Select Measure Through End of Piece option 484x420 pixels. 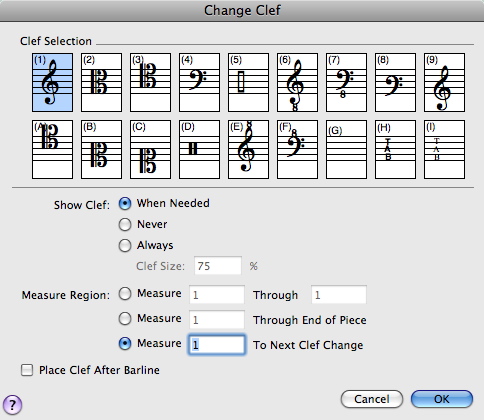point(125,319)
